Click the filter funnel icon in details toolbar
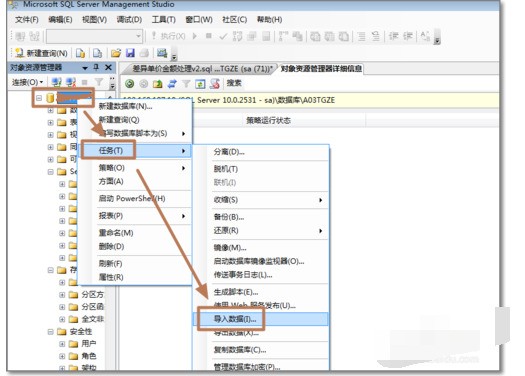The width and height of the screenshot is (525, 376). tap(186, 84)
